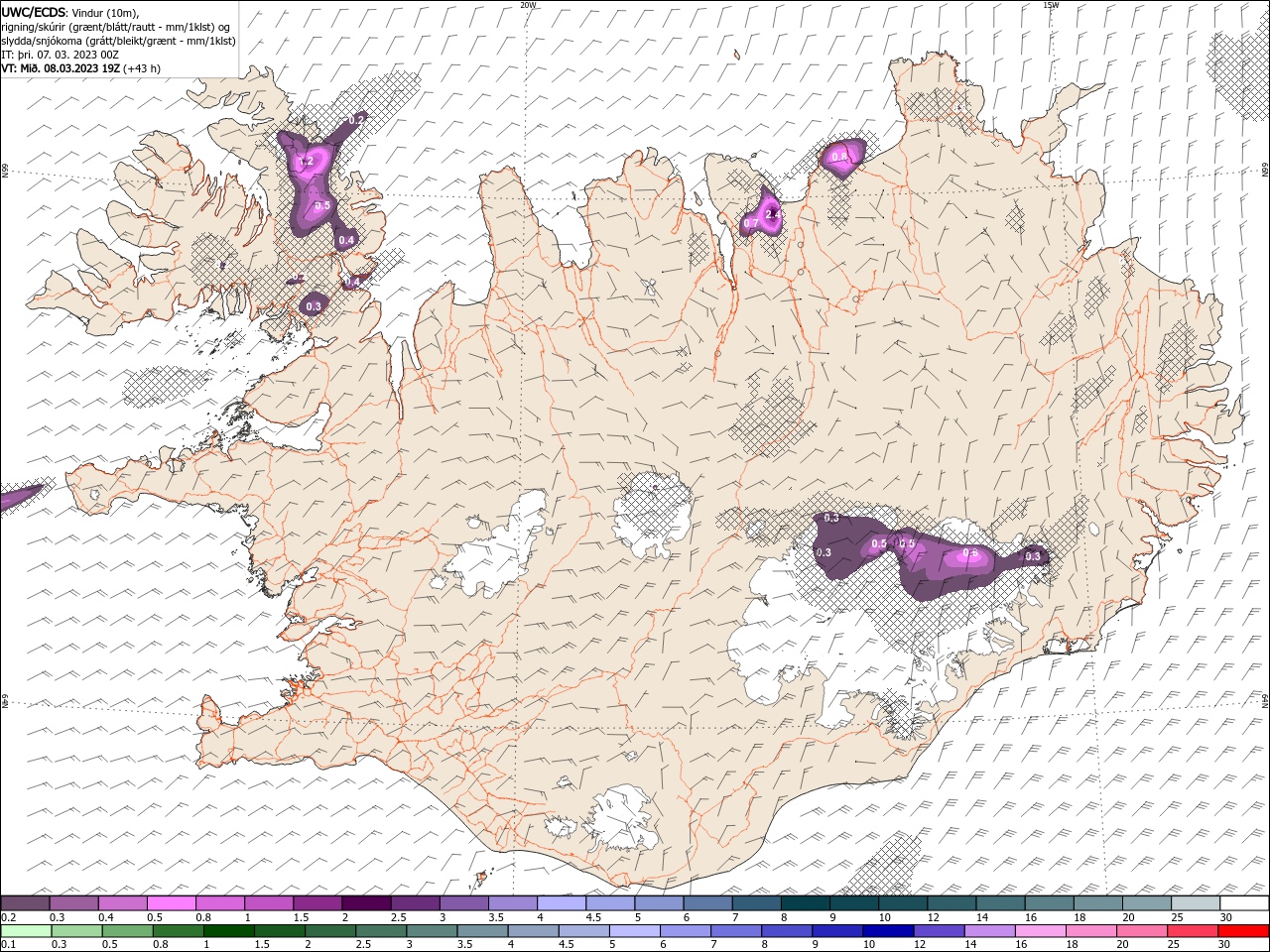Viewport: 1270px width, 952px height.
Task: Select upper legend swatch labeled 1.5
Action: tap(317, 903)
